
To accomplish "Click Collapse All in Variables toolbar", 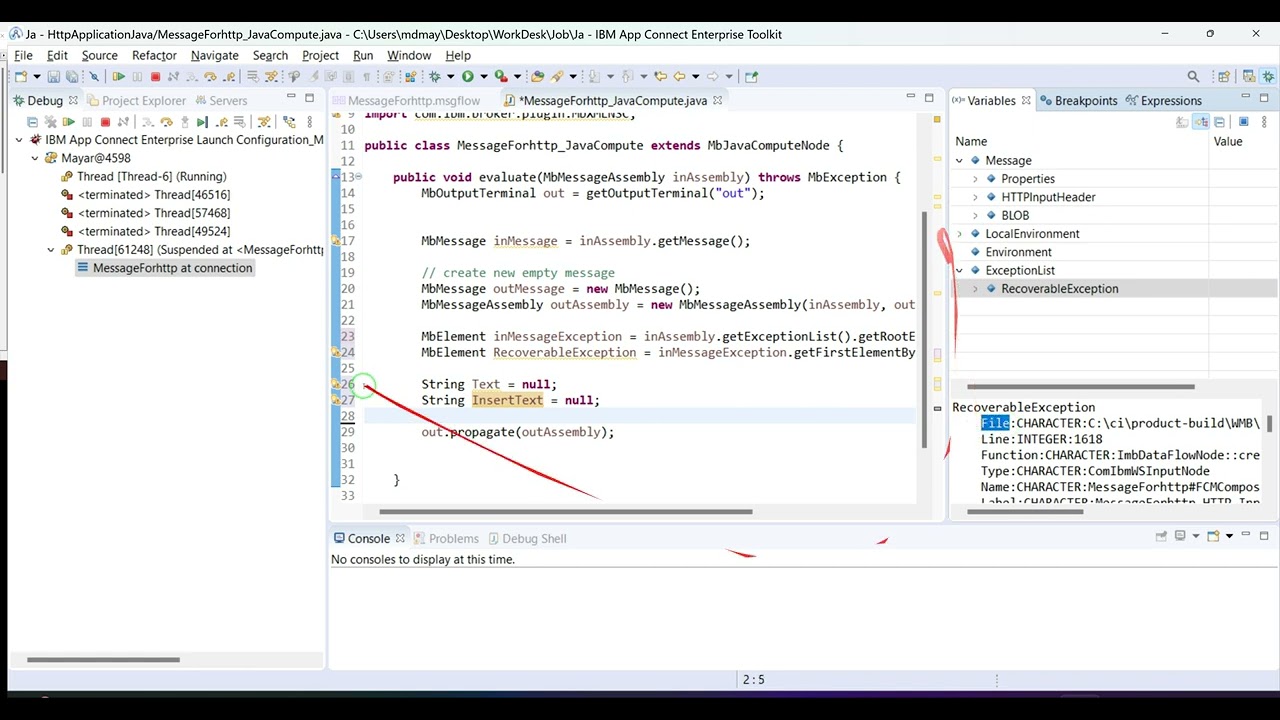I will click(1219, 122).
